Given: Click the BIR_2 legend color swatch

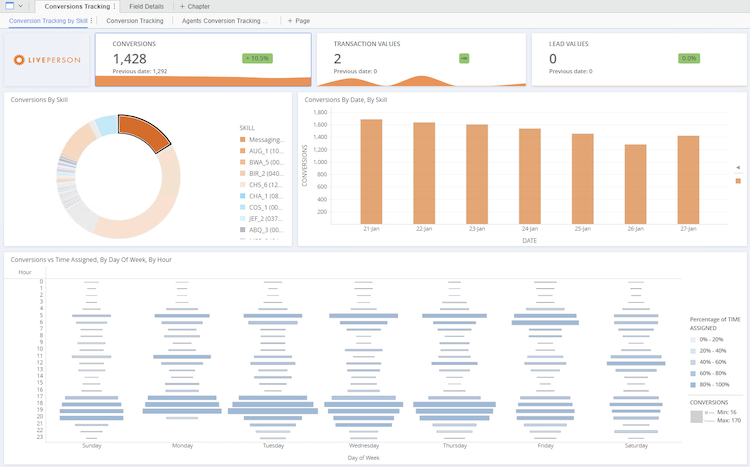Looking at the screenshot, I should 243,173.
